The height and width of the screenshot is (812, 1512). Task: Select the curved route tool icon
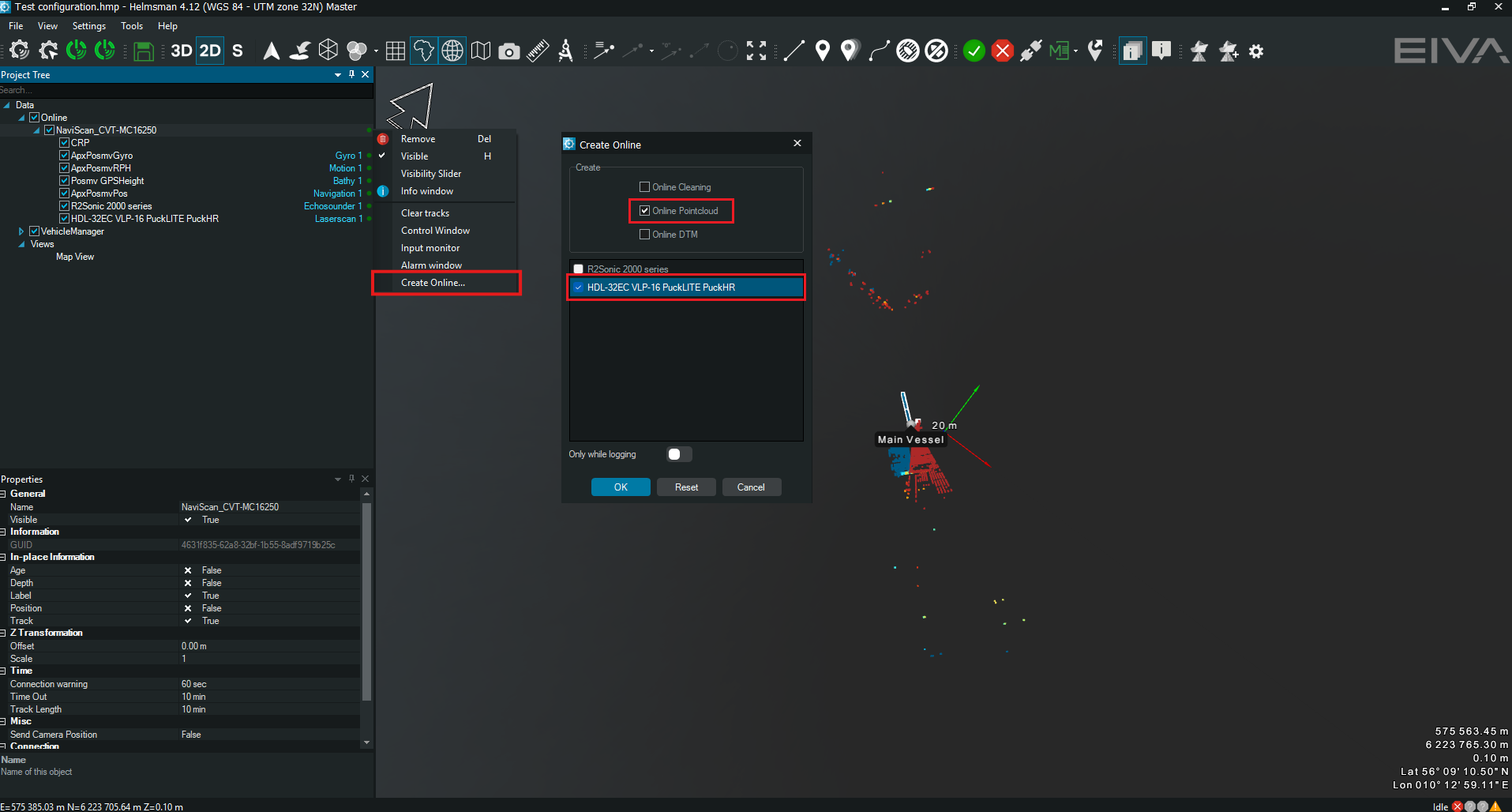879,51
